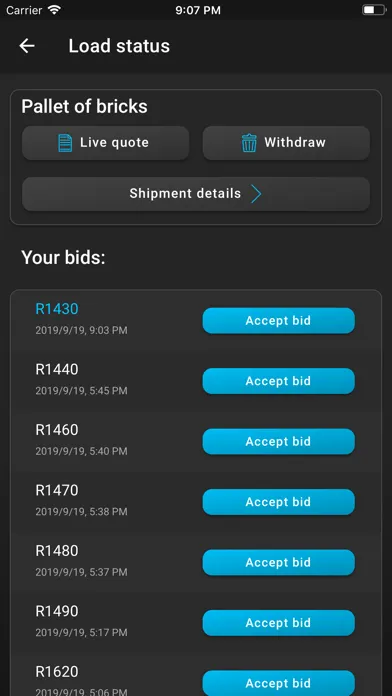Tap the Wi-Fi status icon
This screenshot has width=392, height=696.
click(x=55, y=10)
